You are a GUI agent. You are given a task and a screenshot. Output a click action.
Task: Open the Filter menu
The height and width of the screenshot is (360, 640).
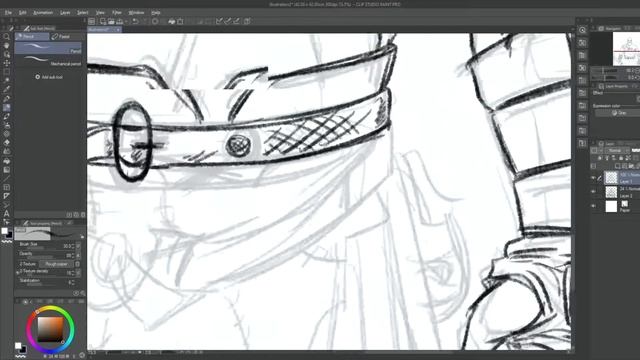point(117,13)
